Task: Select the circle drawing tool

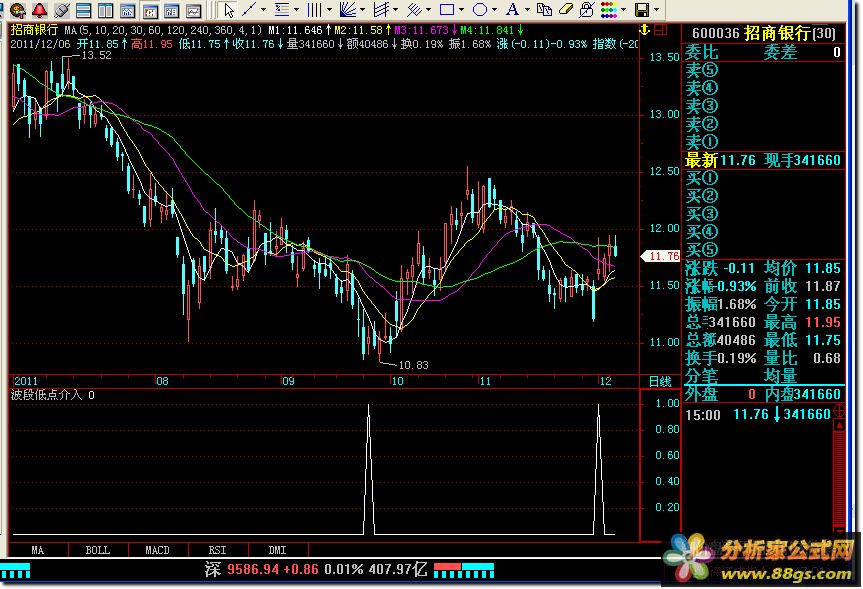Action: 480,9
